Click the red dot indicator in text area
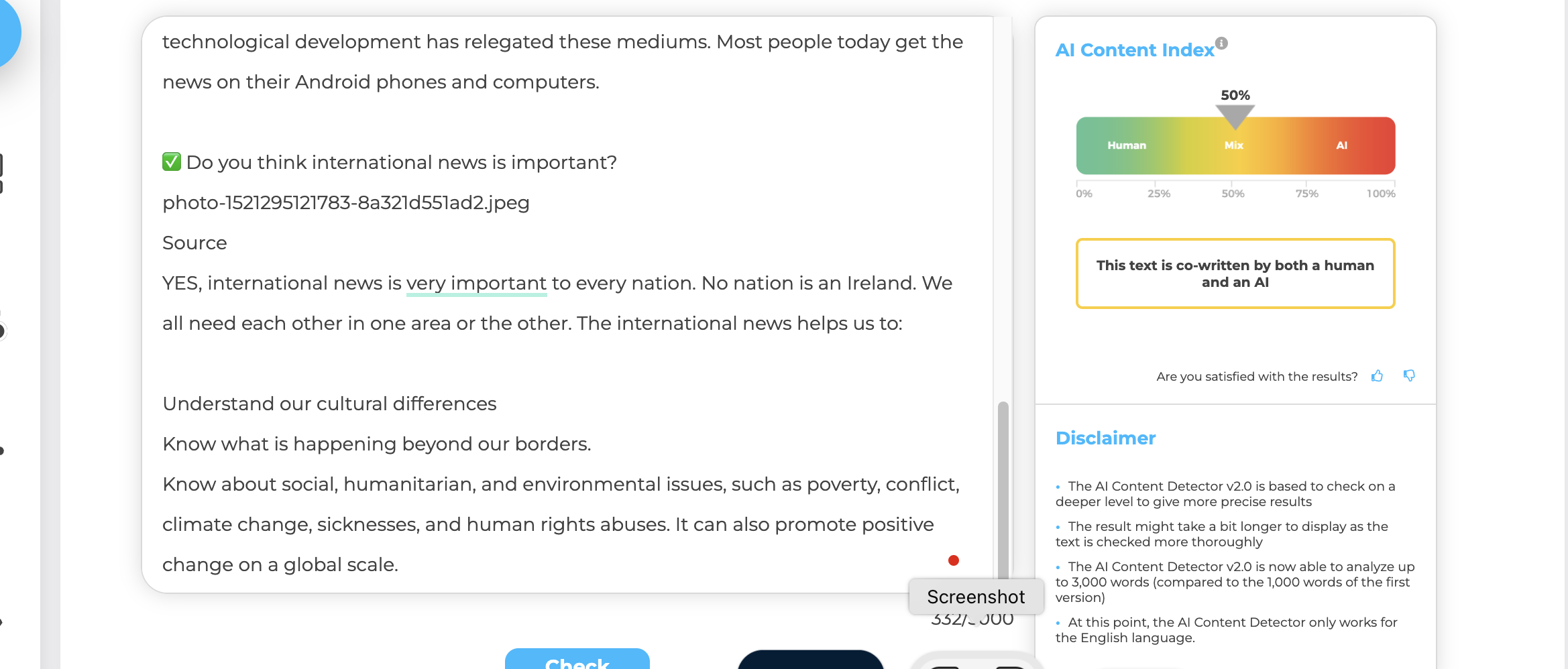The height and width of the screenshot is (669, 1568). point(954,560)
